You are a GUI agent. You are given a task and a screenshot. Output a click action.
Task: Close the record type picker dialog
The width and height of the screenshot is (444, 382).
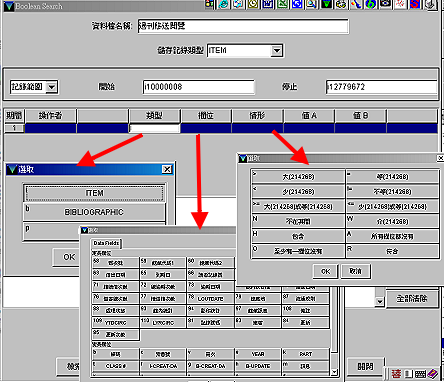(x=167, y=169)
